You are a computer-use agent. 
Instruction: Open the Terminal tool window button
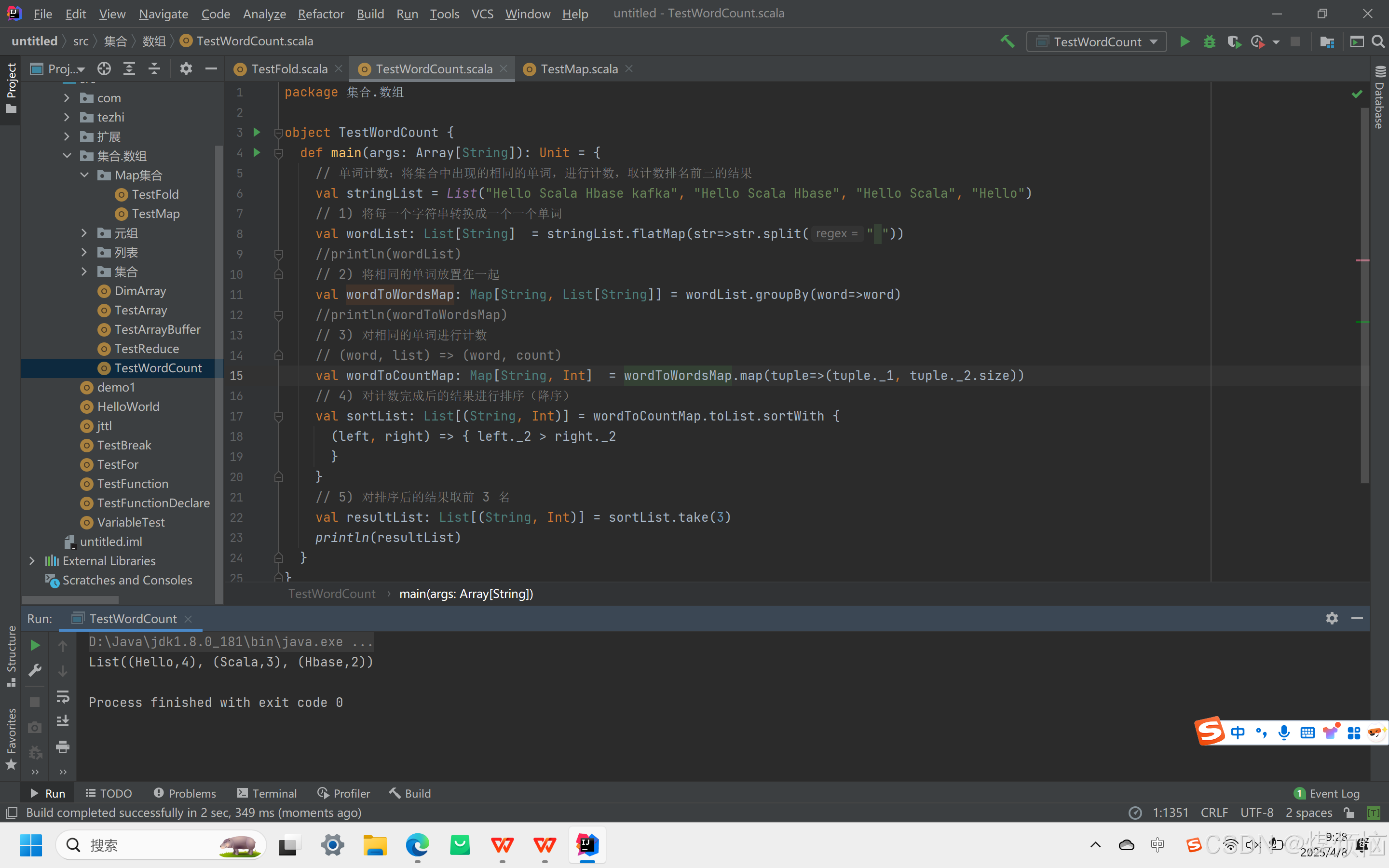(267, 793)
